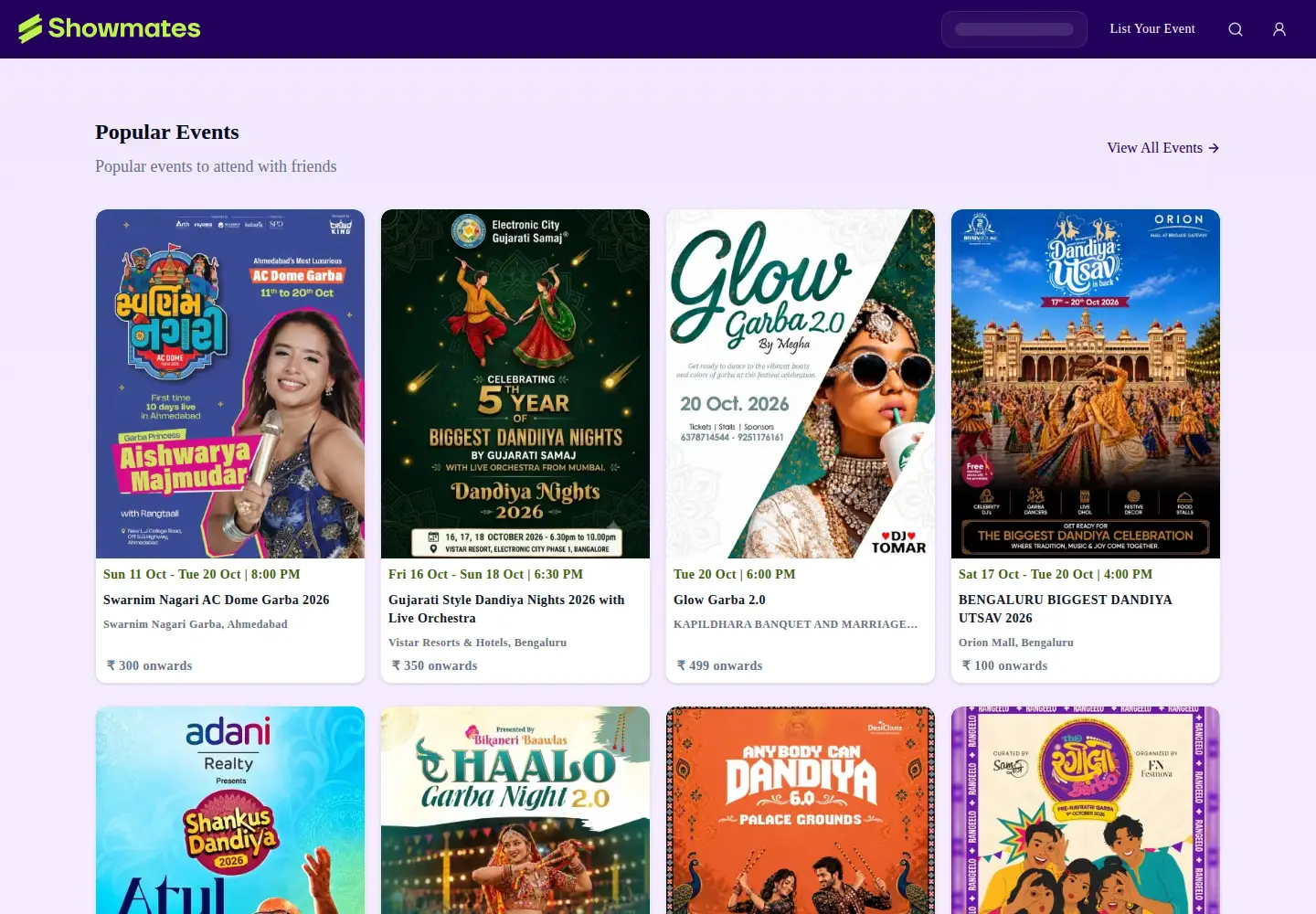Click venue Swarnim Nagari Garba, Ahmedabad

tap(196, 624)
